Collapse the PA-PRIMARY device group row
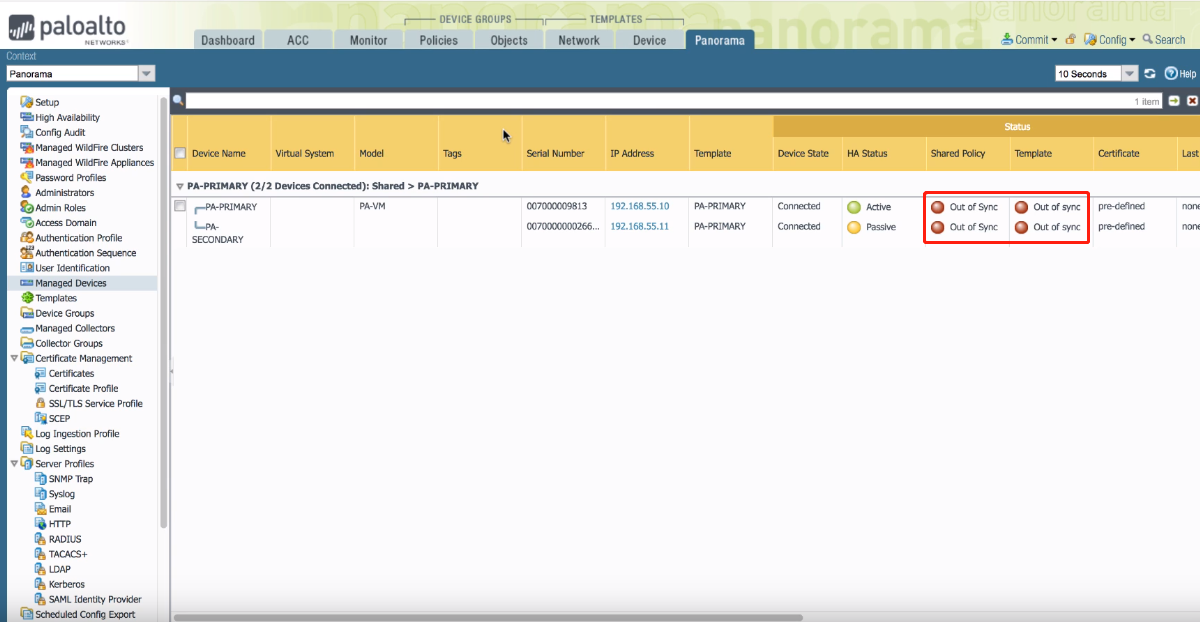The width and height of the screenshot is (1200, 622). (180, 186)
